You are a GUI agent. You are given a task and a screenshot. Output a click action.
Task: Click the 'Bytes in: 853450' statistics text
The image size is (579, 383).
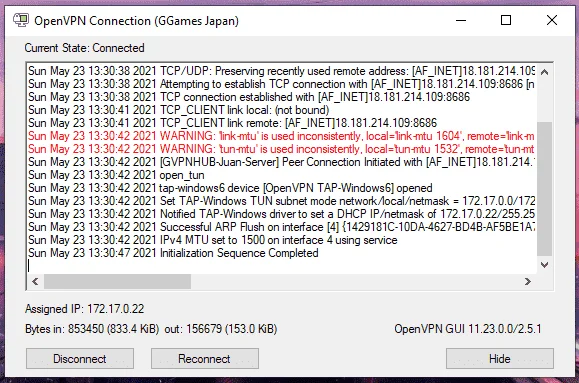(151, 329)
